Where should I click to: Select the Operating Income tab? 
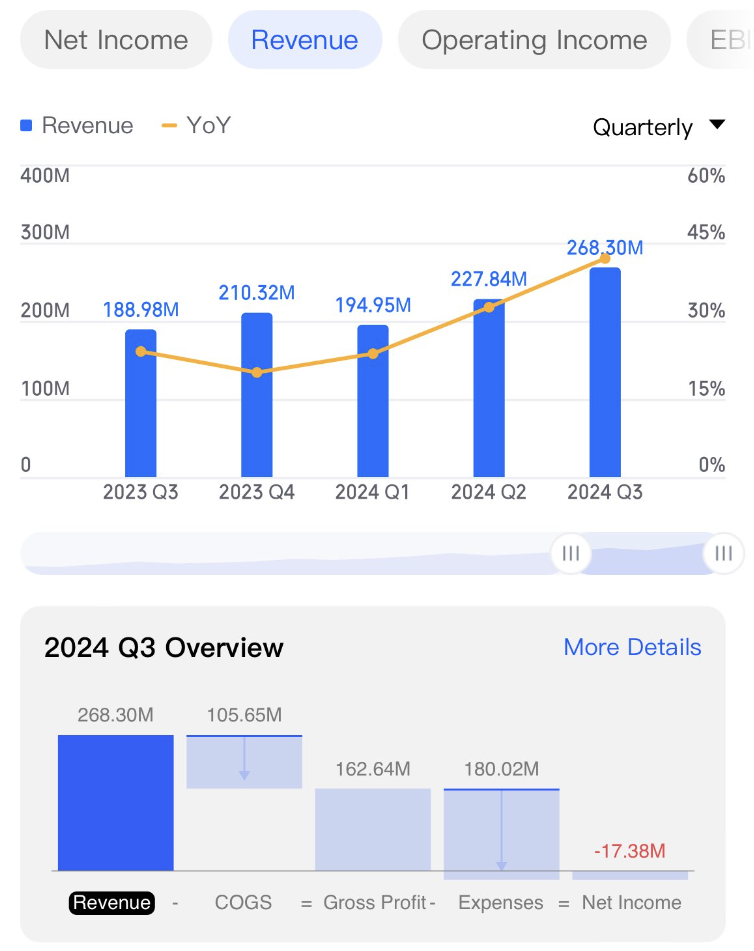(x=534, y=40)
